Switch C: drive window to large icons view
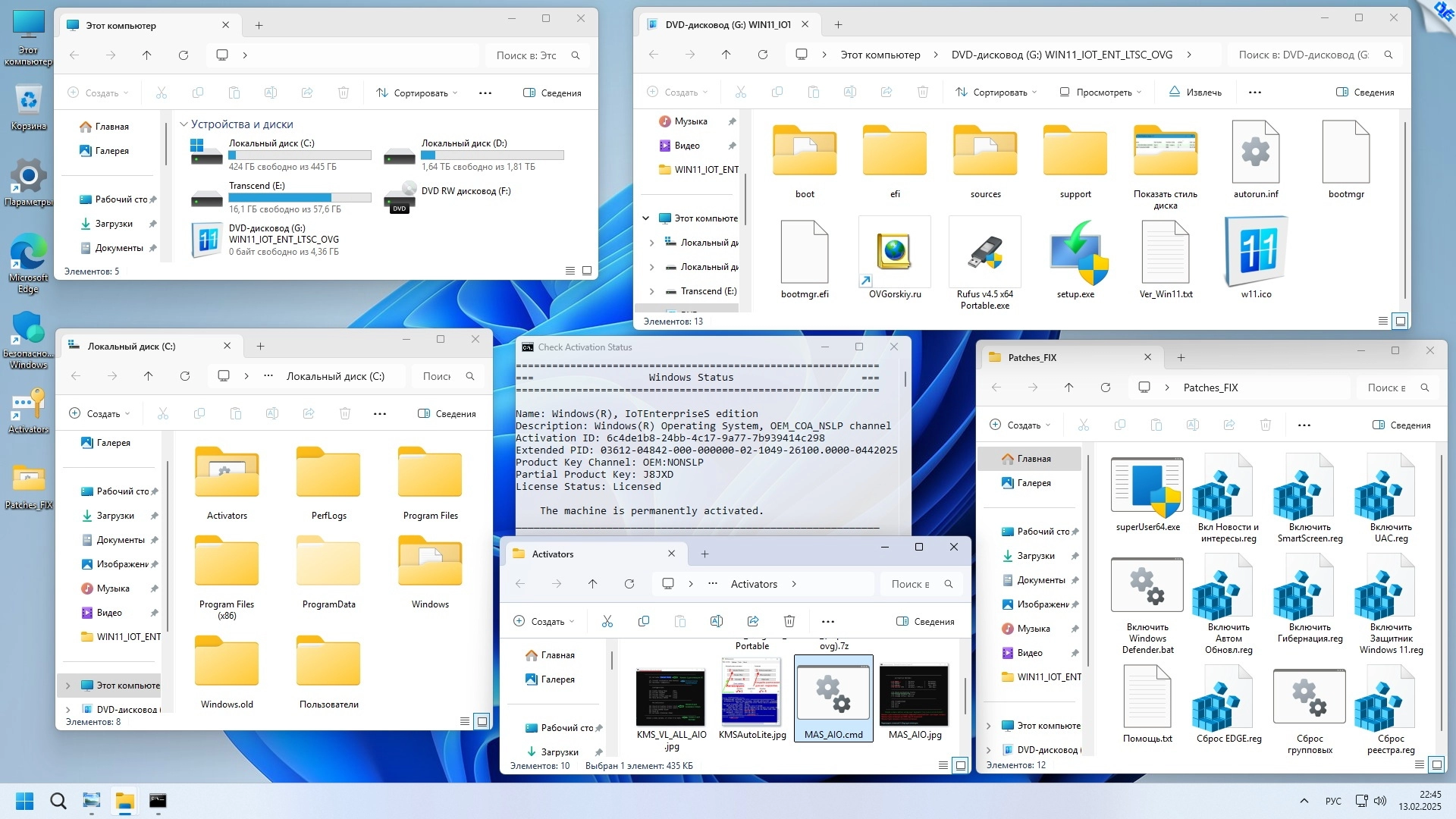 pos(482,721)
